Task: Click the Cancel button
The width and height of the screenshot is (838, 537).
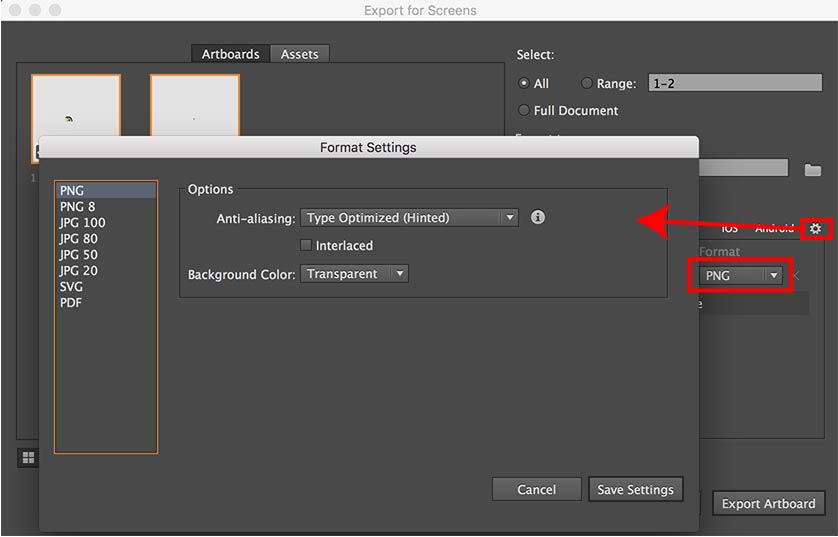Action: point(536,489)
